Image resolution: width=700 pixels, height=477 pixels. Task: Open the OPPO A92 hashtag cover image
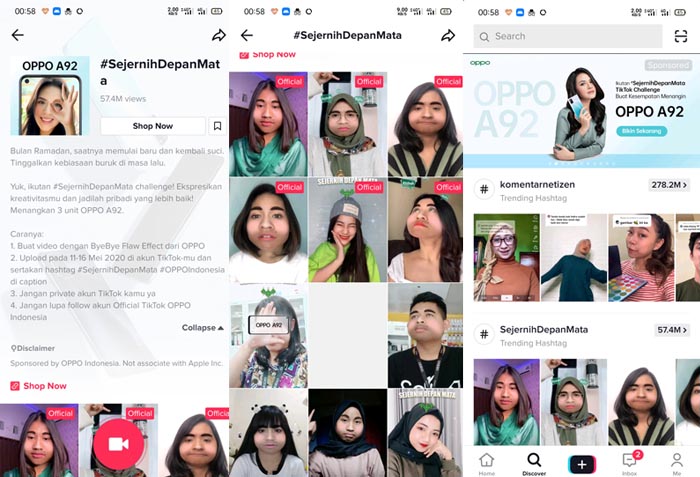point(50,96)
